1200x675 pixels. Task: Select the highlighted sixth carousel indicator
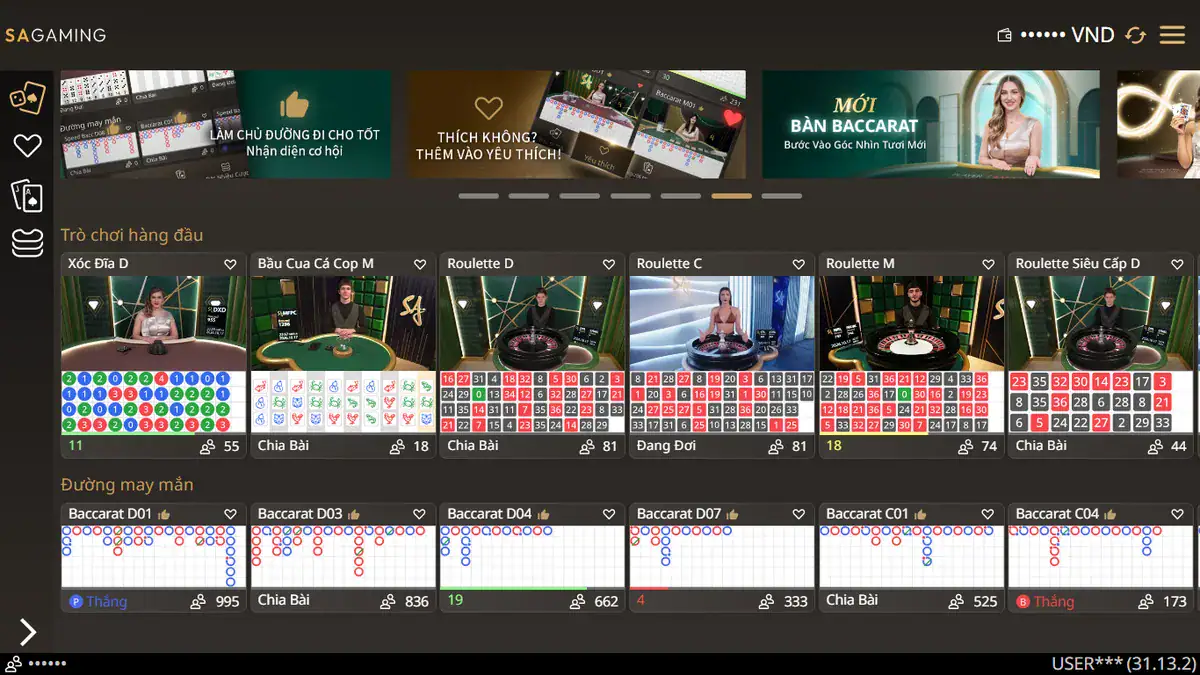[731, 196]
